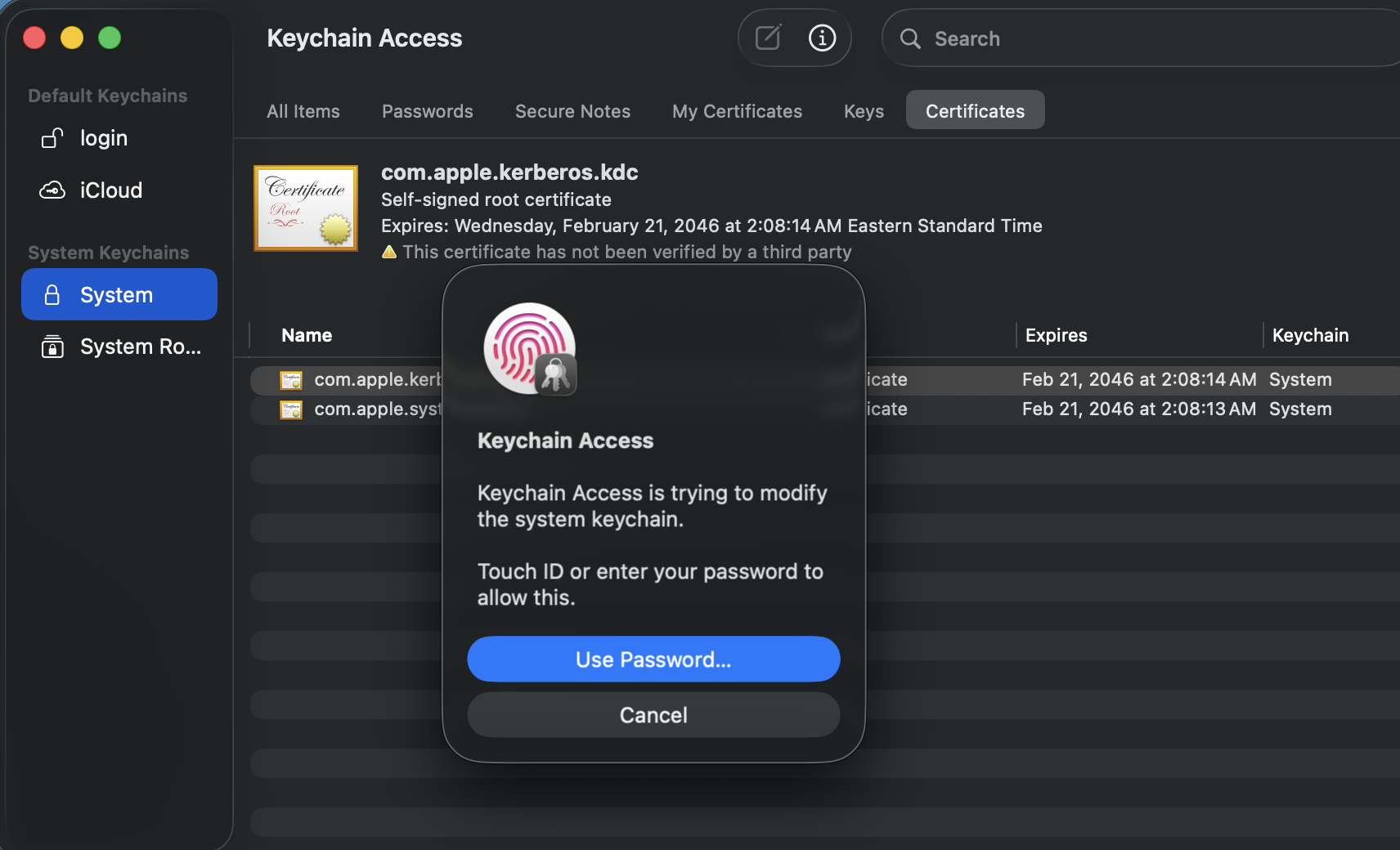Sort by the Name column header

pos(307,335)
